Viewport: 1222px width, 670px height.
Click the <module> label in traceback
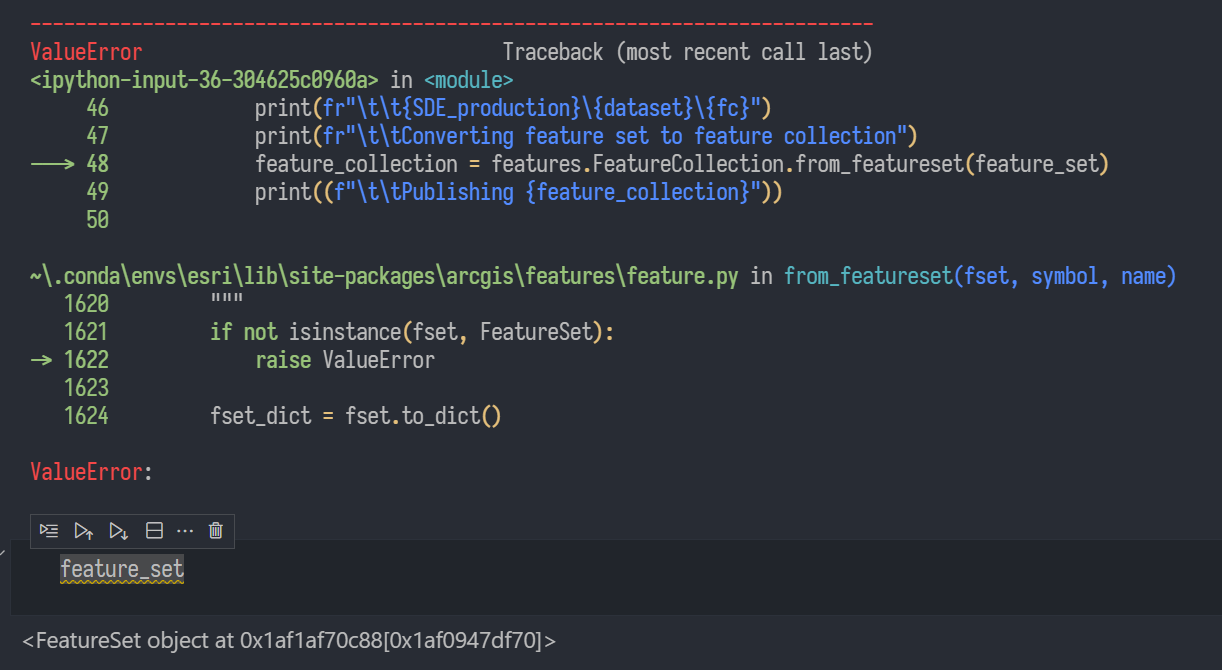pyautogui.click(x=468, y=79)
